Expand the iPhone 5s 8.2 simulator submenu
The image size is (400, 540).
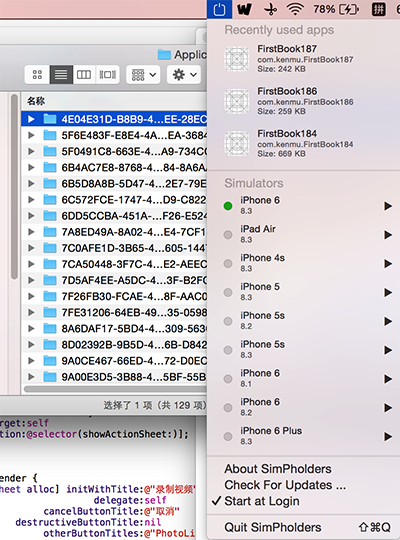coord(388,321)
